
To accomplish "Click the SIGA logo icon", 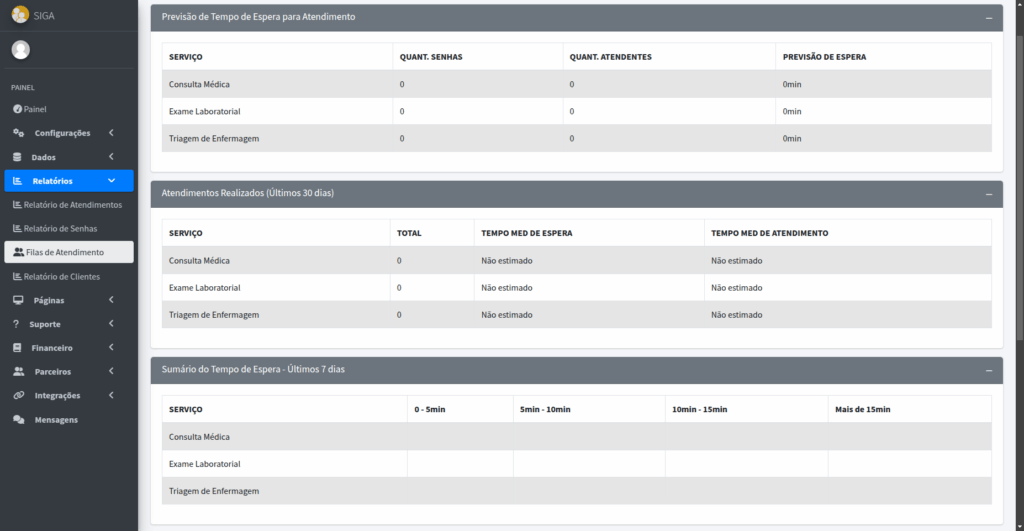I will click(20, 14).
